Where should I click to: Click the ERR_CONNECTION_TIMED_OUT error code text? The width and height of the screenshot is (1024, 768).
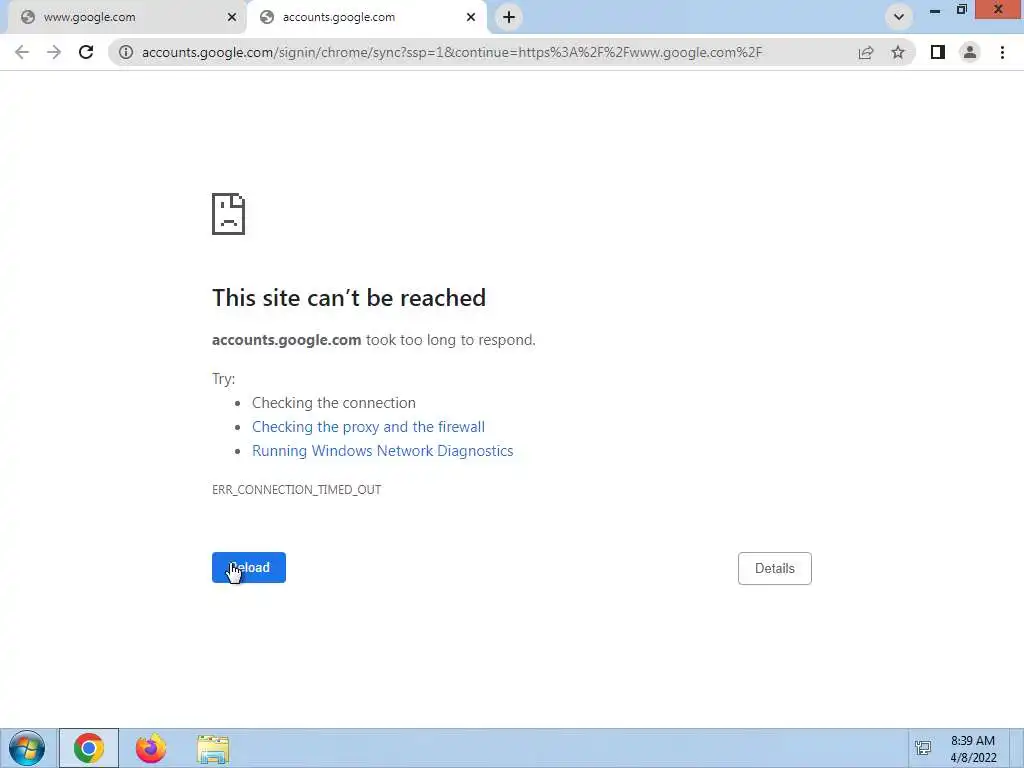coord(296,489)
